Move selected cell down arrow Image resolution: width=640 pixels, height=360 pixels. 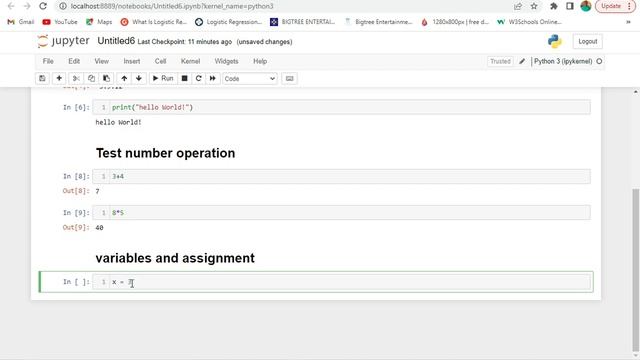(139, 78)
